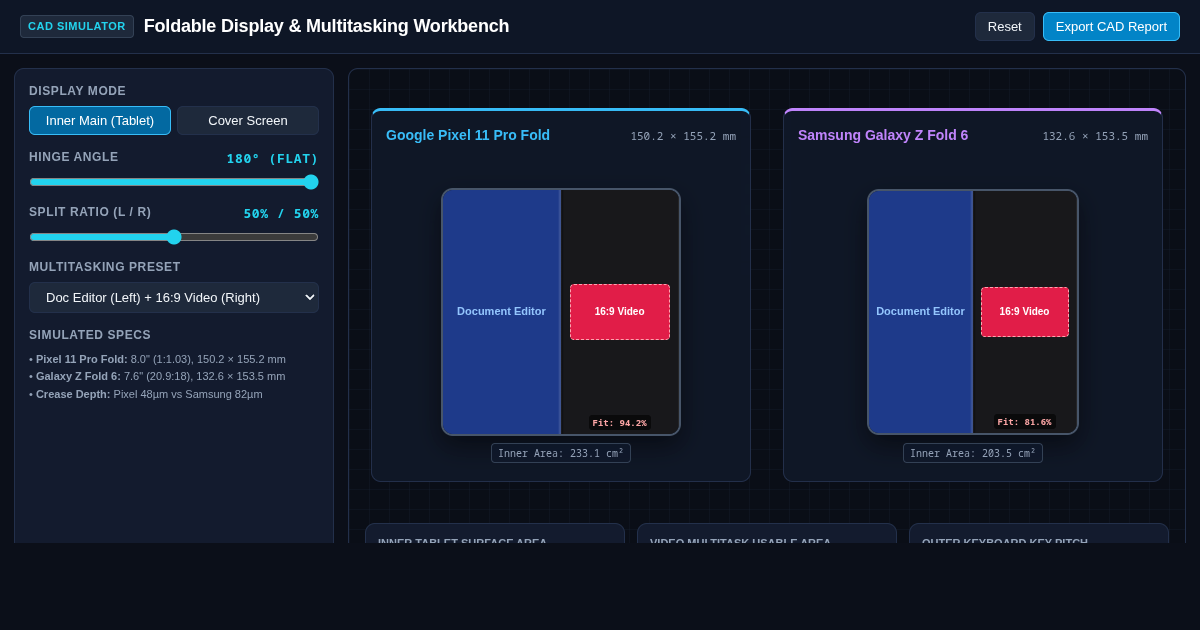The image size is (1200, 630).
Task: Click the Foldable Display & Multitasking Workbench heading
Action: [326, 26]
